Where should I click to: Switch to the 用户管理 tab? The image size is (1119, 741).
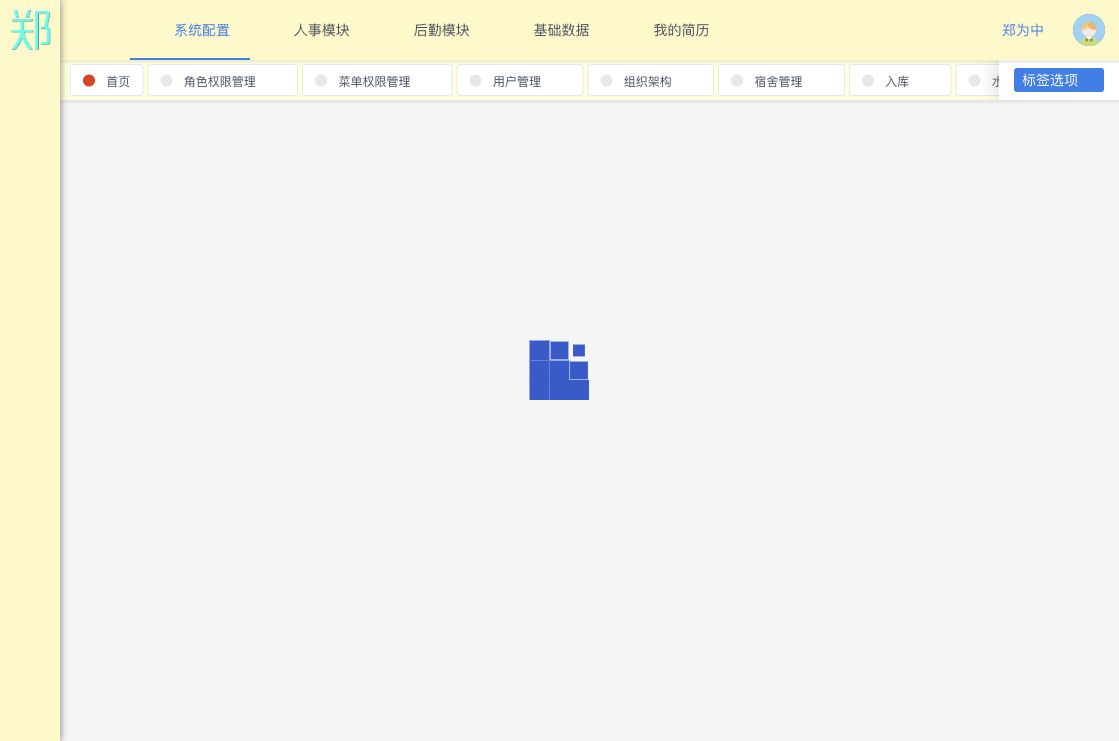(x=520, y=80)
